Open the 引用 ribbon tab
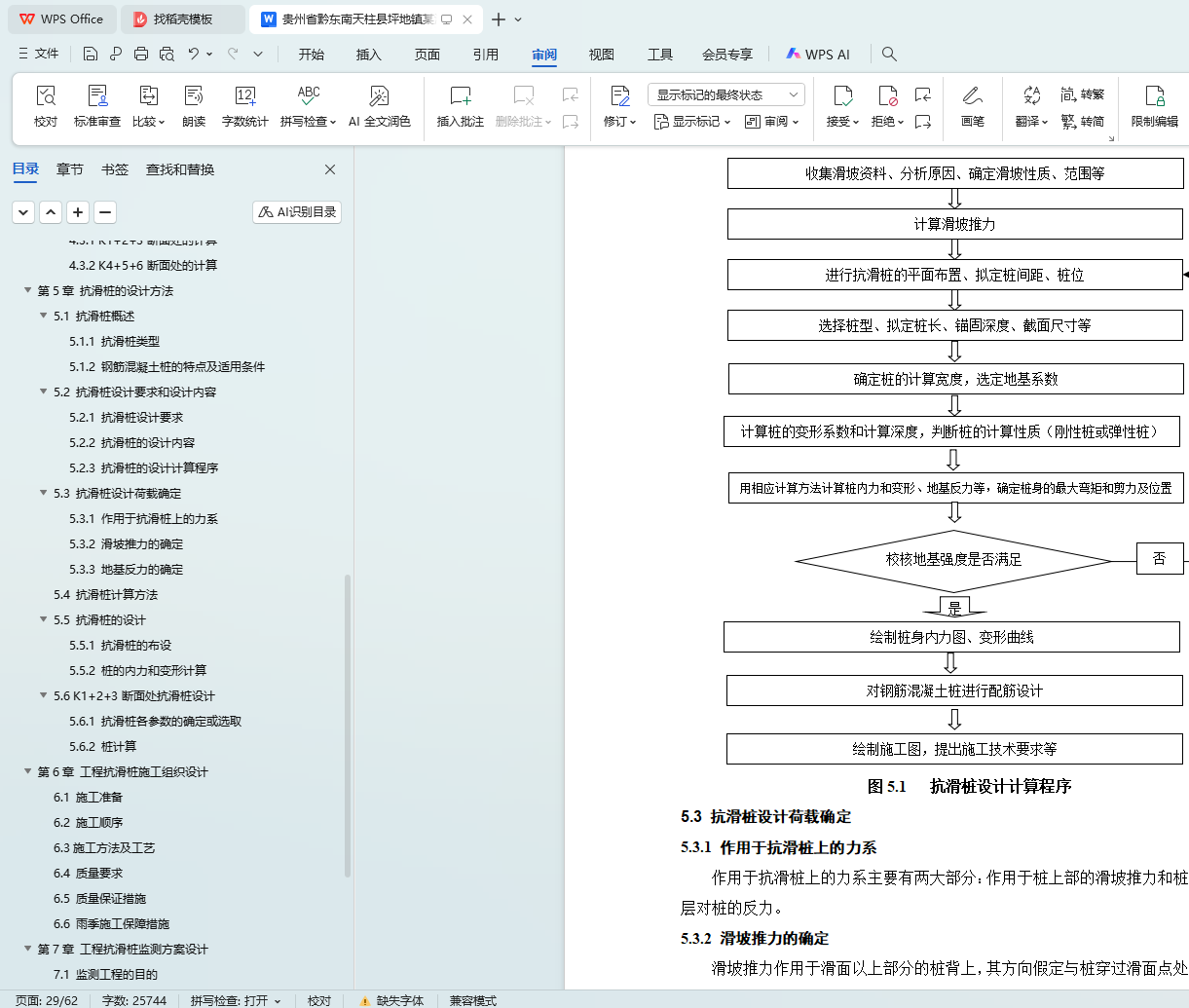Screen dimensions: 1189x1008 tap(486, 55)
